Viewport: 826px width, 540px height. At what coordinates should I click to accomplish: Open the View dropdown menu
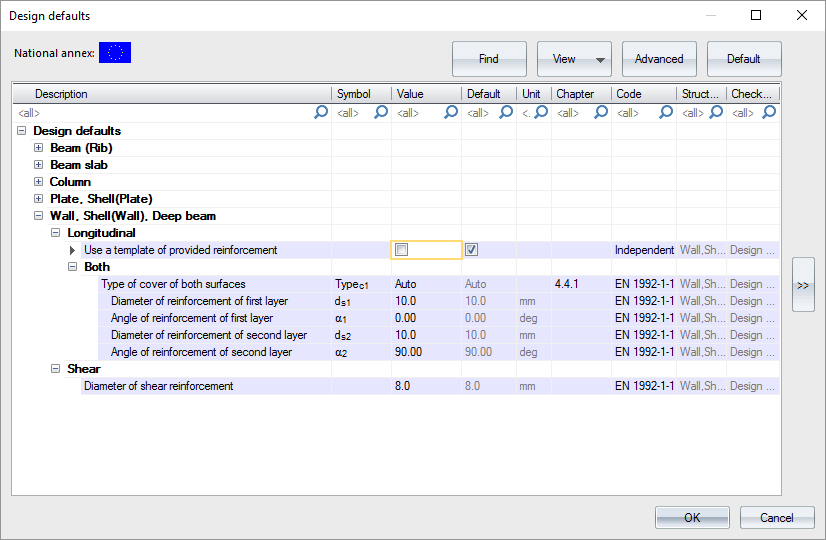pyautogui.click(x=574, y=59)
